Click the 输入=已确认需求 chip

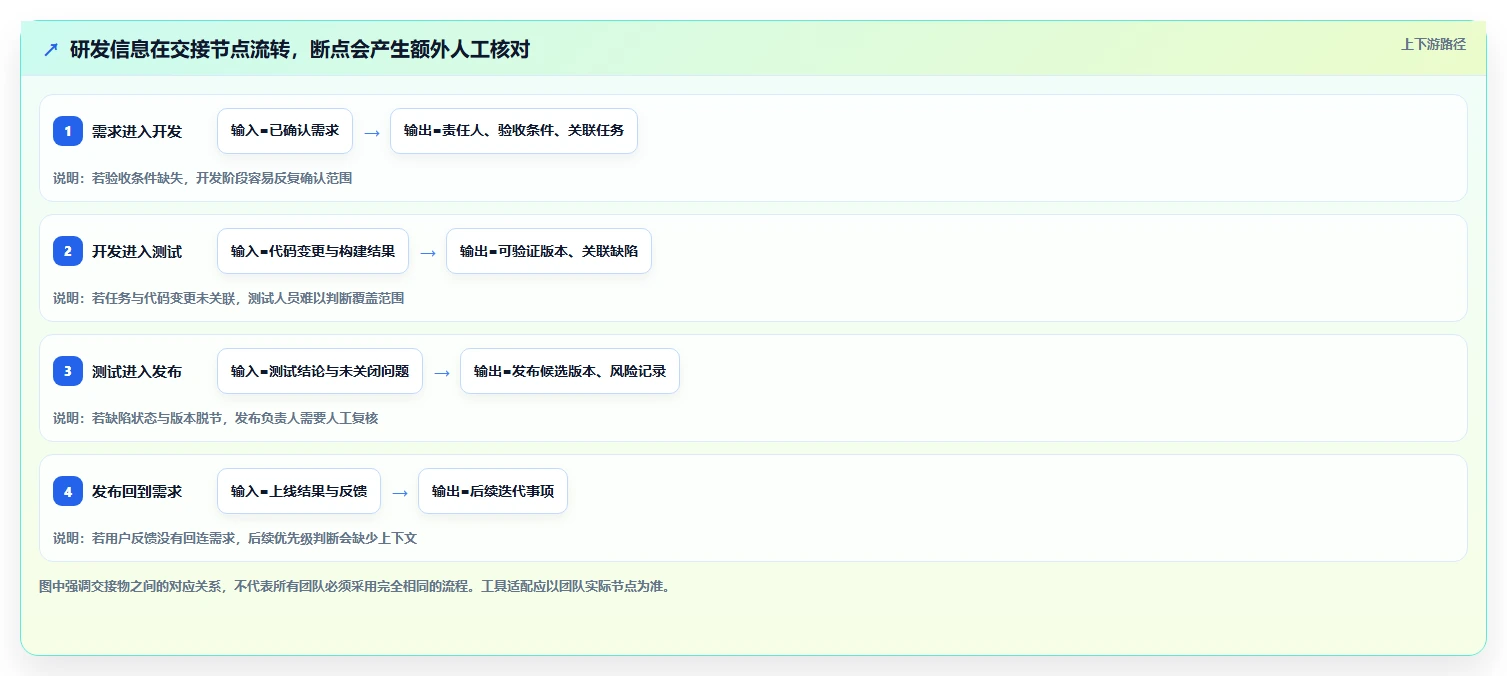285,131
